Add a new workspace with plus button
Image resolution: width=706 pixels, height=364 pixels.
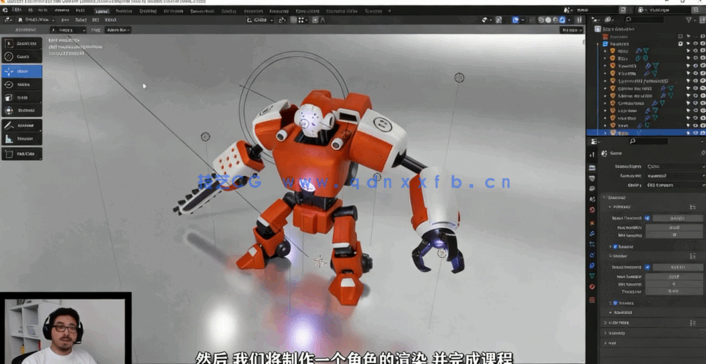tap(389, 11)
